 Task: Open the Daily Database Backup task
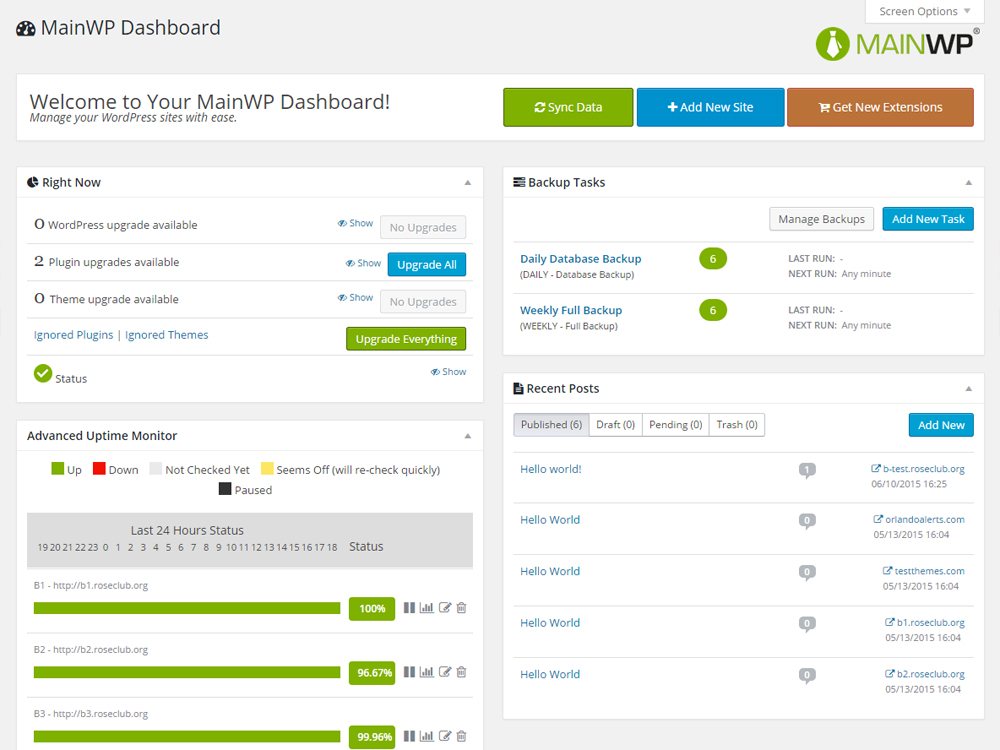[x=580, y=259]
